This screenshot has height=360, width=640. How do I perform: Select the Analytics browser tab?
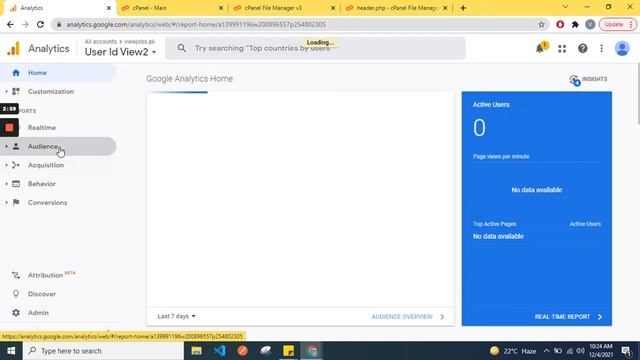tap(59, 8)
